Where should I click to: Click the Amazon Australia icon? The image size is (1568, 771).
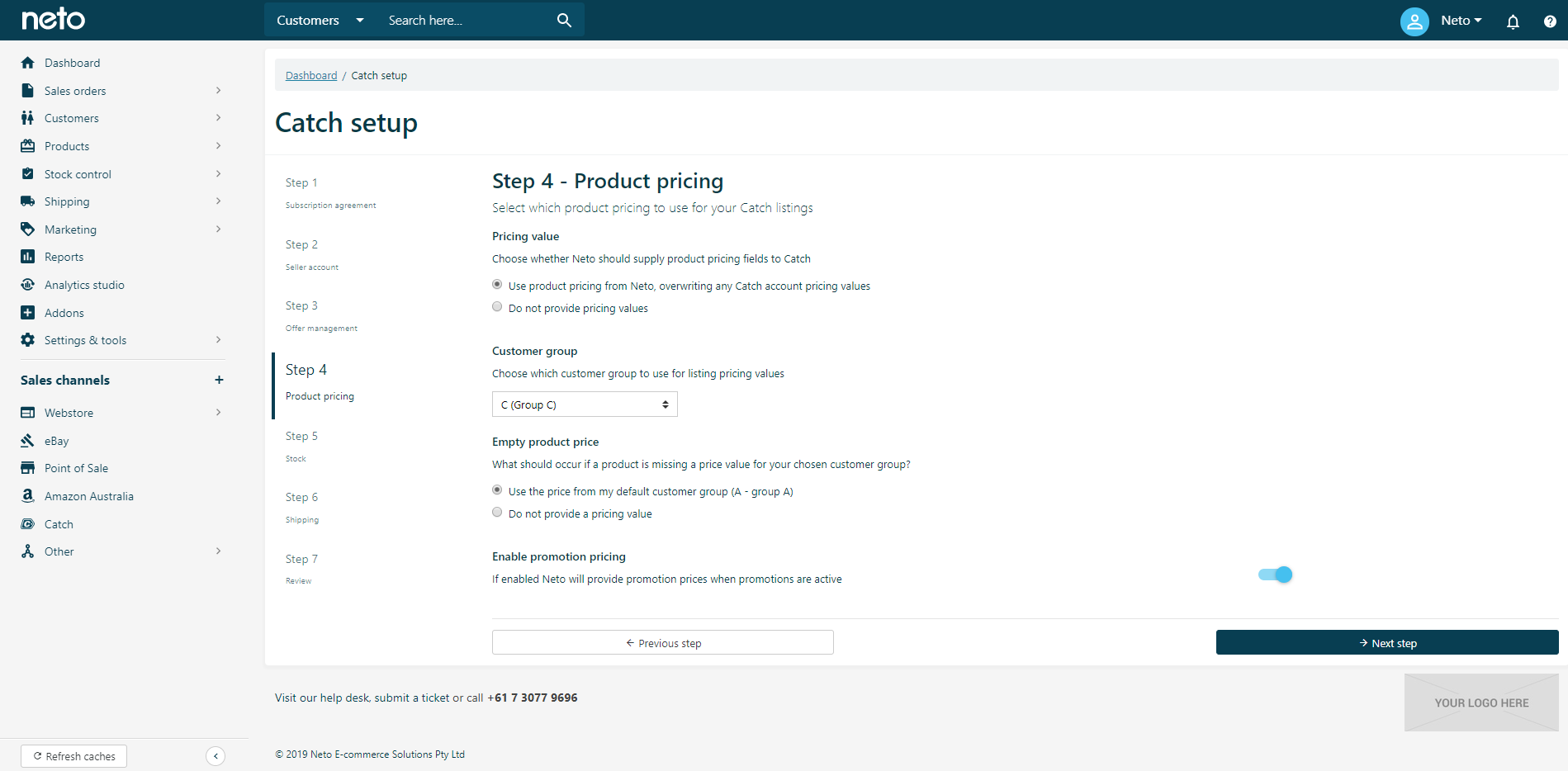coord(28,496)
